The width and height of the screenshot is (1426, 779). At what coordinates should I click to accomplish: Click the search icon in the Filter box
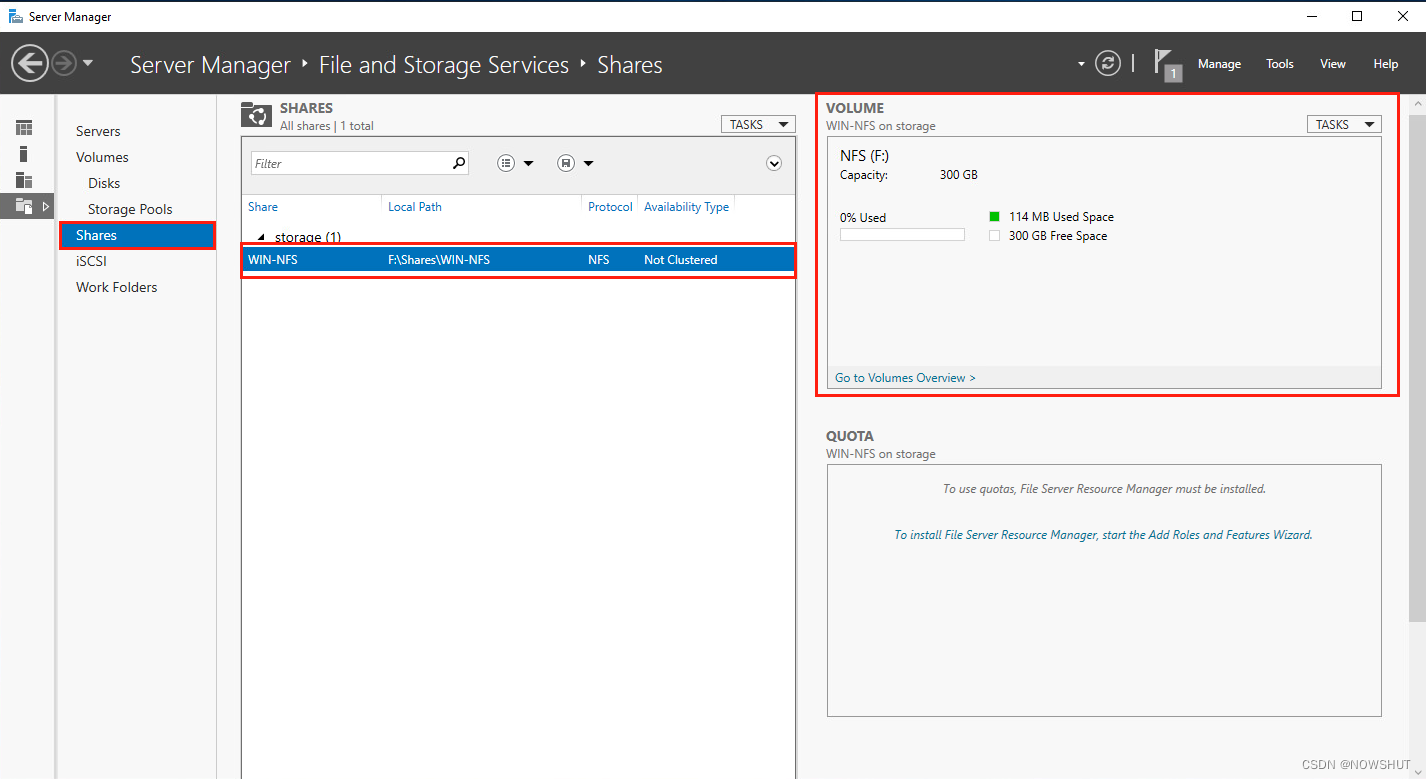coord(458,162)
